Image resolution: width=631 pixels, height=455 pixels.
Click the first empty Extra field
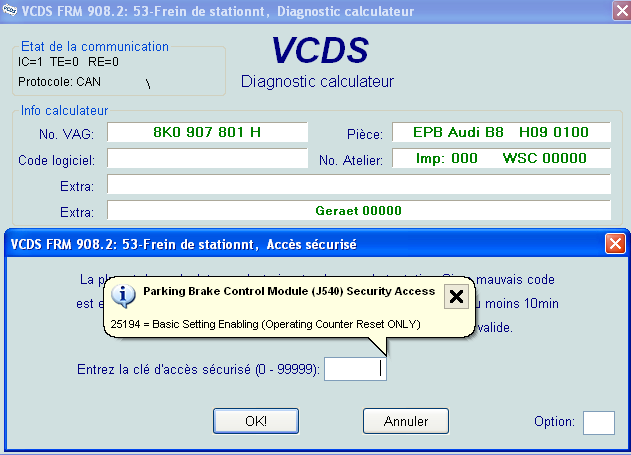tap(358, 185)
